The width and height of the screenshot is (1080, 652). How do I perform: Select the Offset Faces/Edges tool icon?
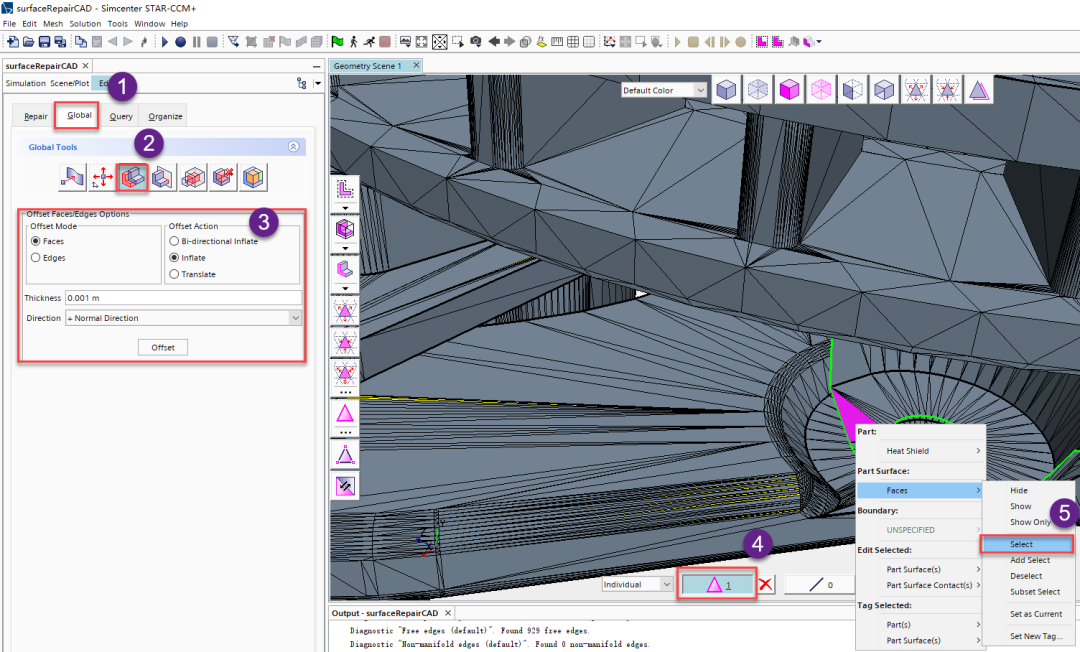(x=132, y=178)
